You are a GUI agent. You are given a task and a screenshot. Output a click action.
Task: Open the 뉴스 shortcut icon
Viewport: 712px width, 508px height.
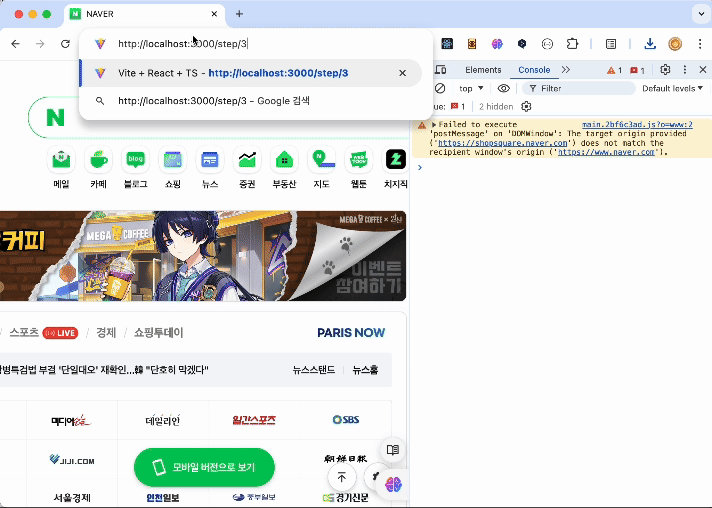pos(210,160)
